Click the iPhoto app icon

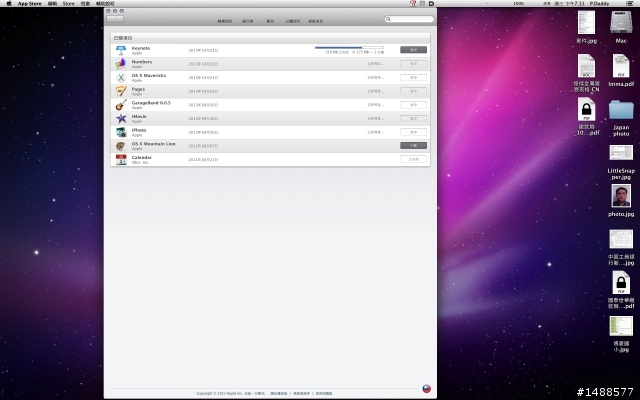121,132
